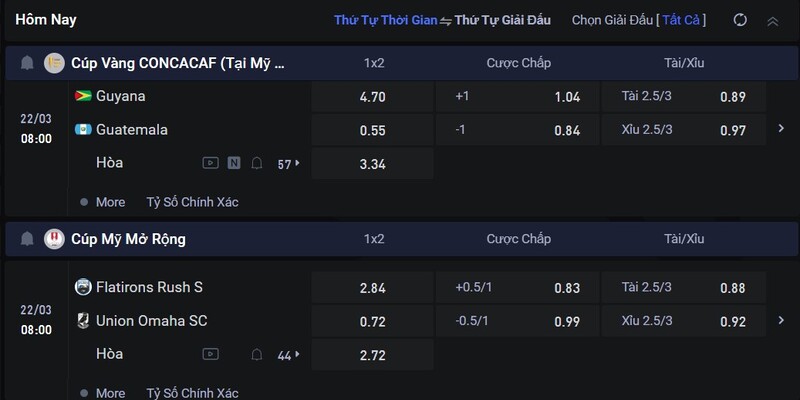This screenshot has height=400, width=800.
Task: Expand 57 more markets for Guyana match
Action: (x=289, y=164)
